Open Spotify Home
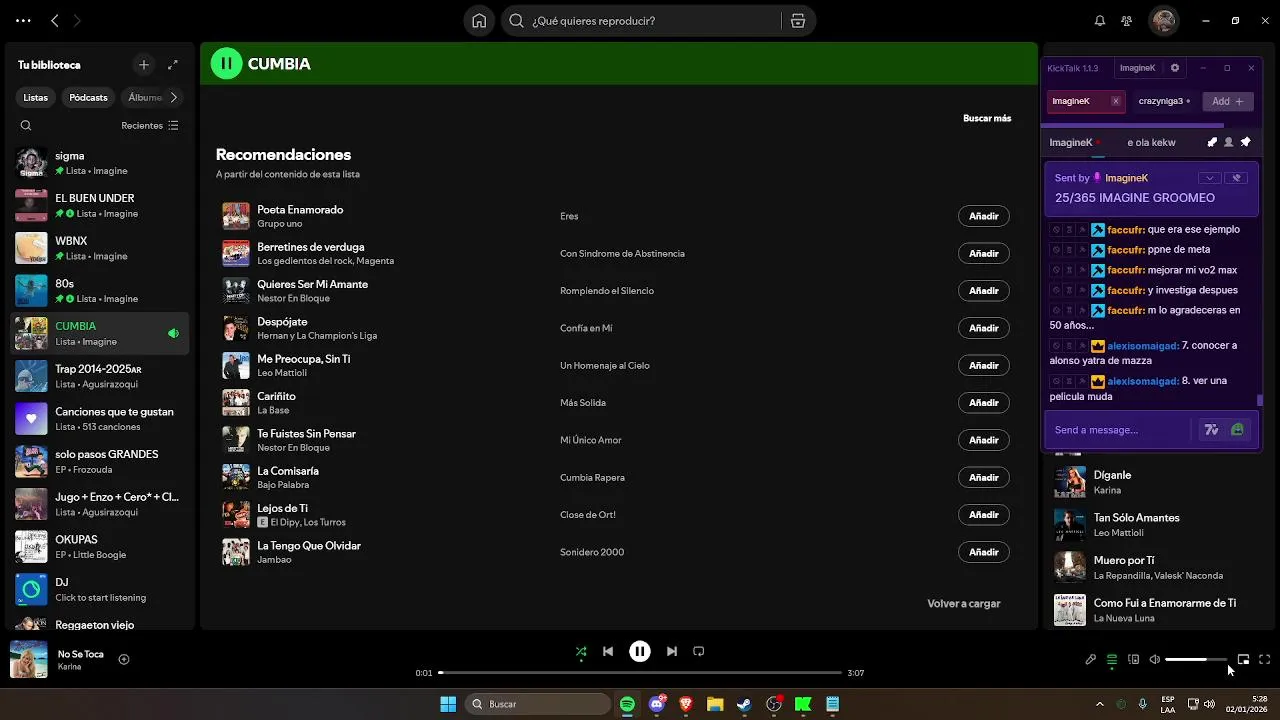Screen dimensions: 1280x720 [x=480, y=21]
